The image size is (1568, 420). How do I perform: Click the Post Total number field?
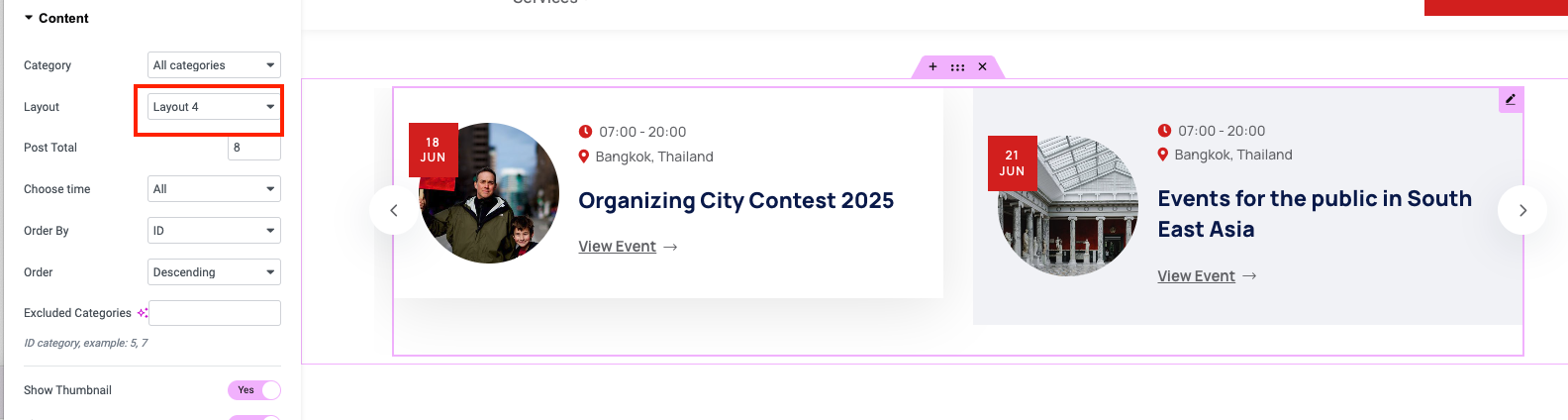click(254, 148)
